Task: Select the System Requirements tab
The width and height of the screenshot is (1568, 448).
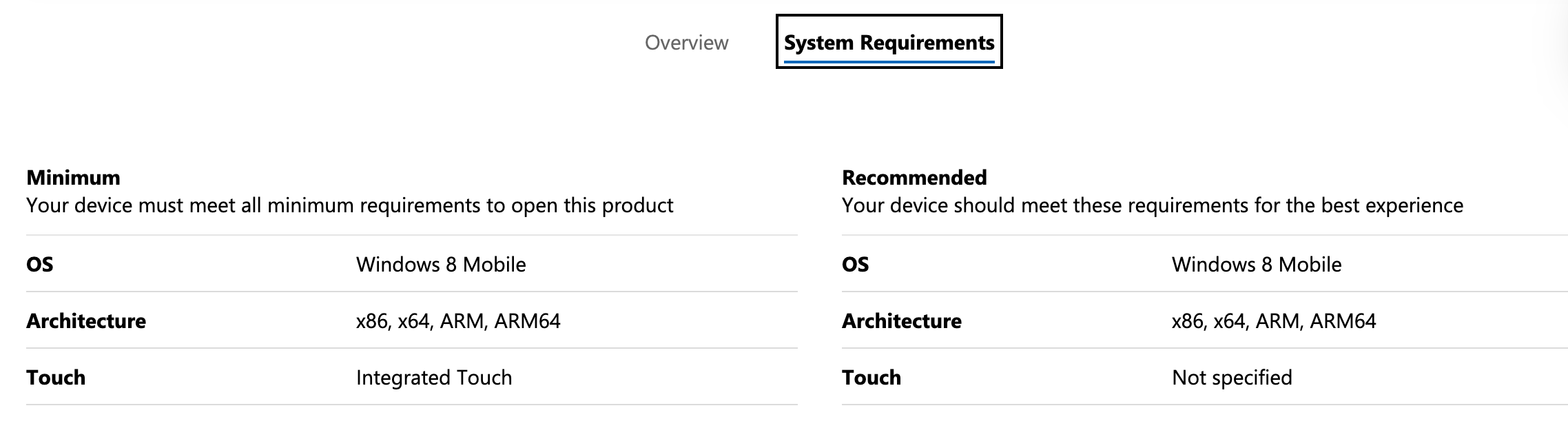Action: 889,42
